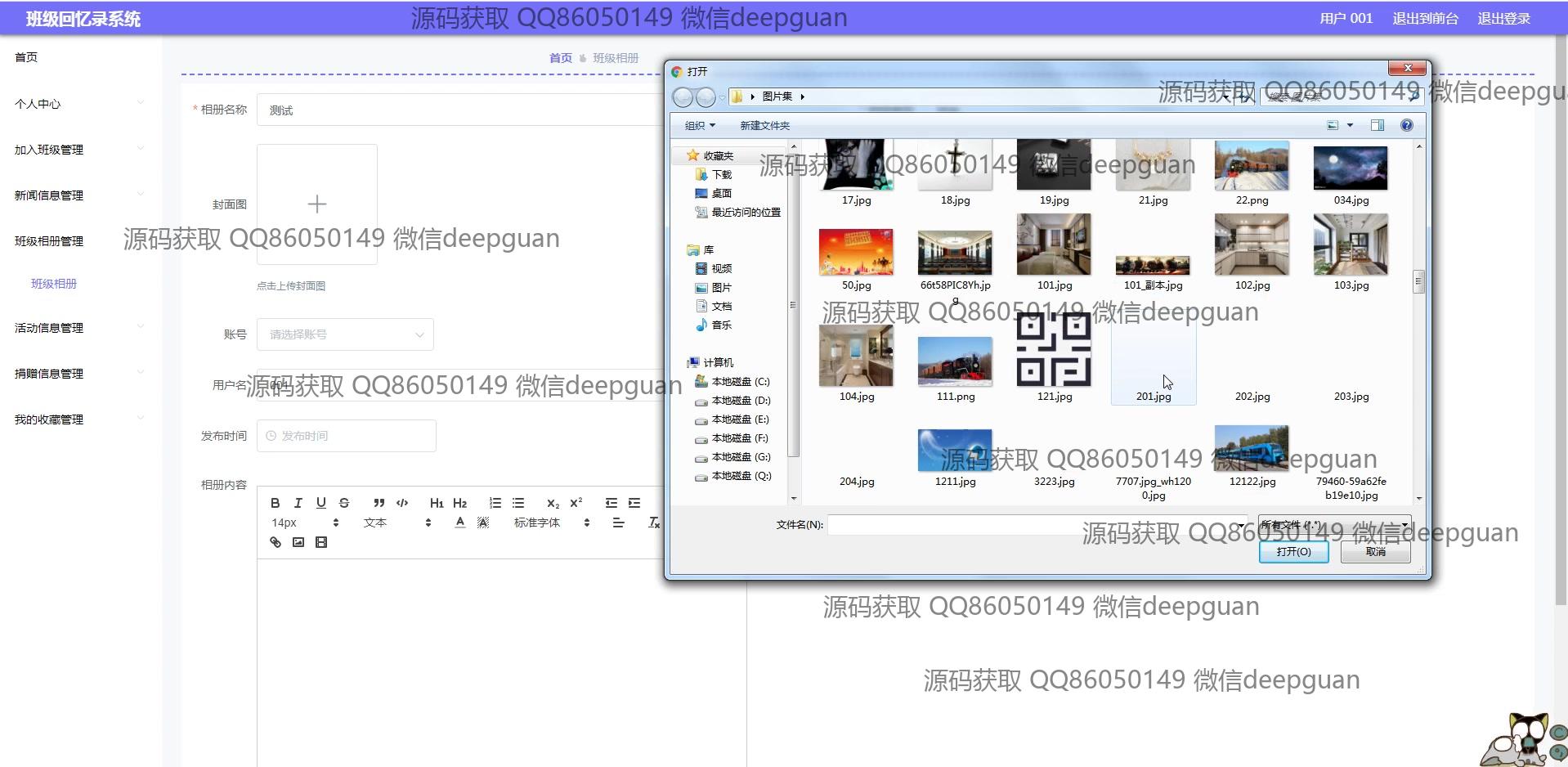Toggle the preview pane in file dialog
This screenshot has width=1568, height=767.
[x=1378, y=125]
